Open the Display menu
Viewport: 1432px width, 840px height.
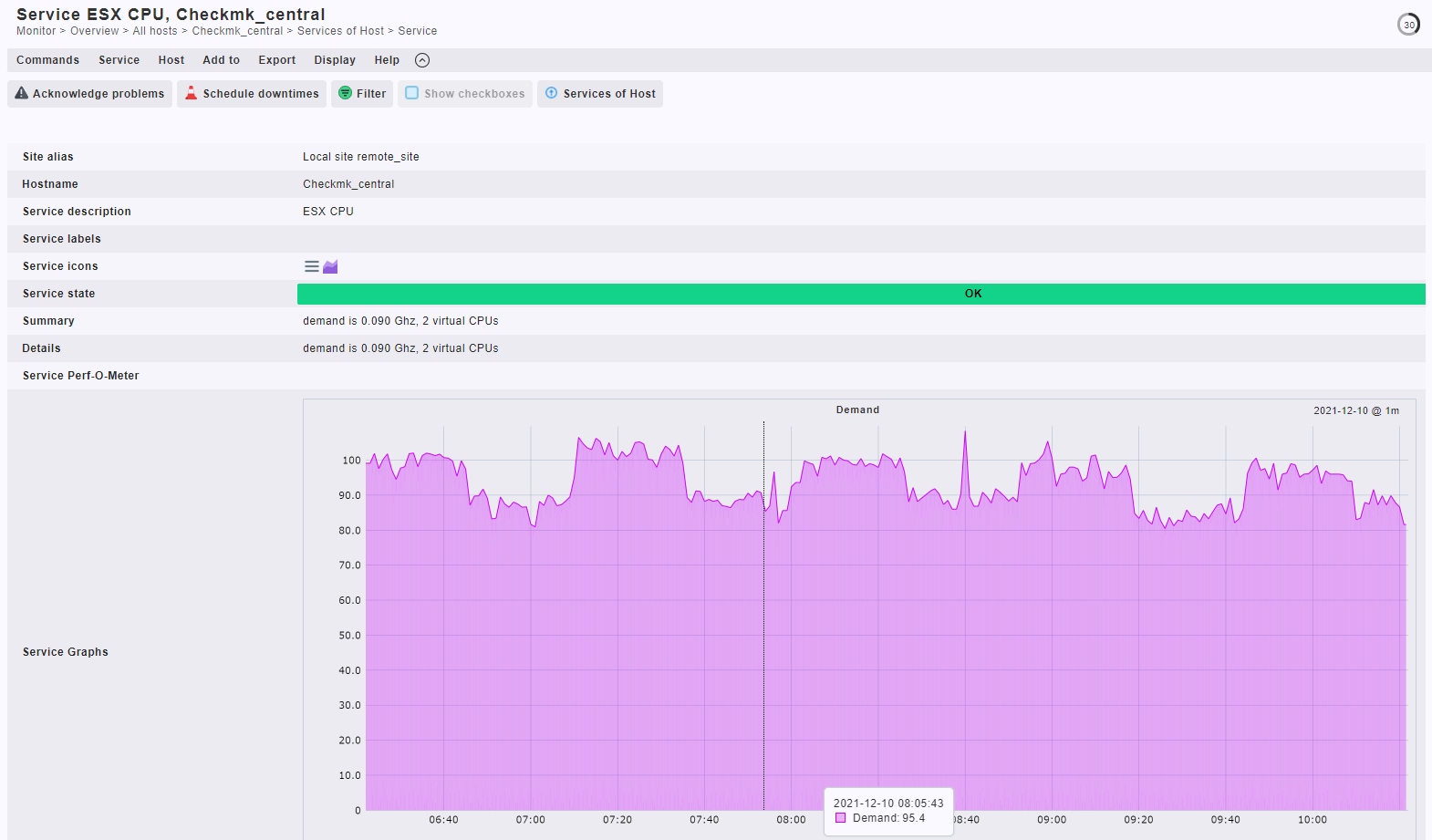click(335, 60)
